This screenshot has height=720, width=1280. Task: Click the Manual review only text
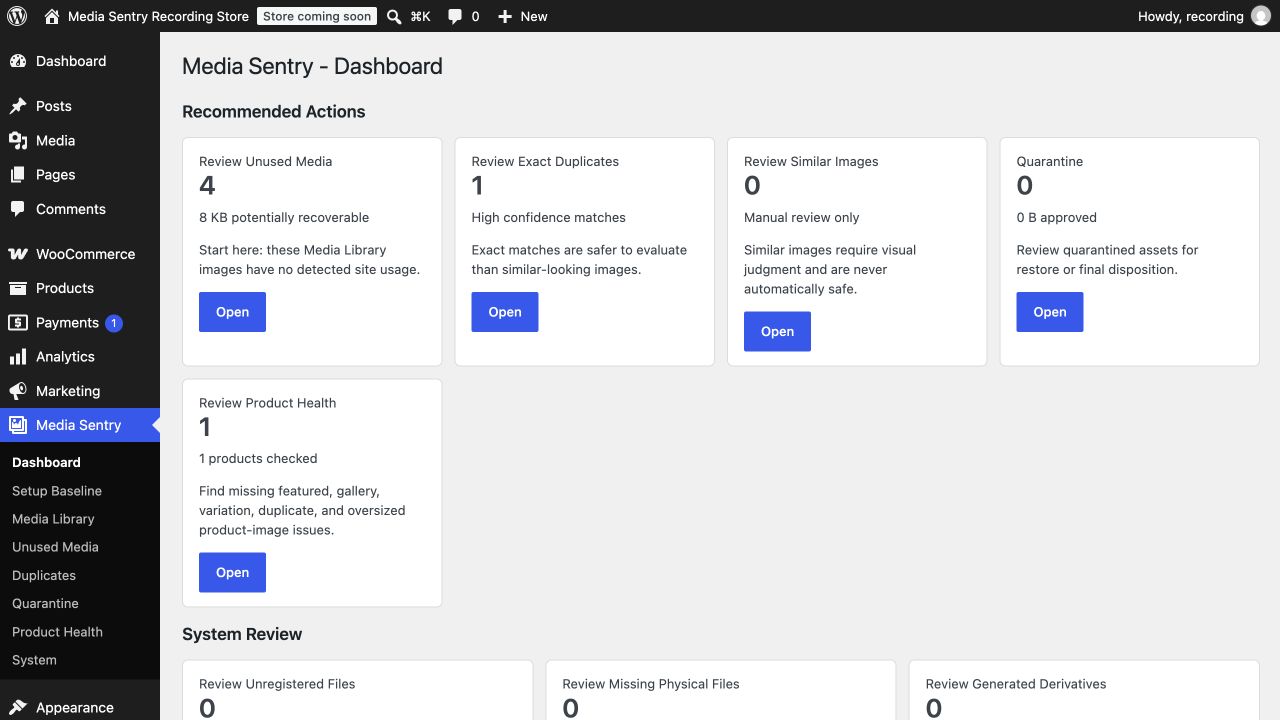pyautogui.click(x=802, y=217)
